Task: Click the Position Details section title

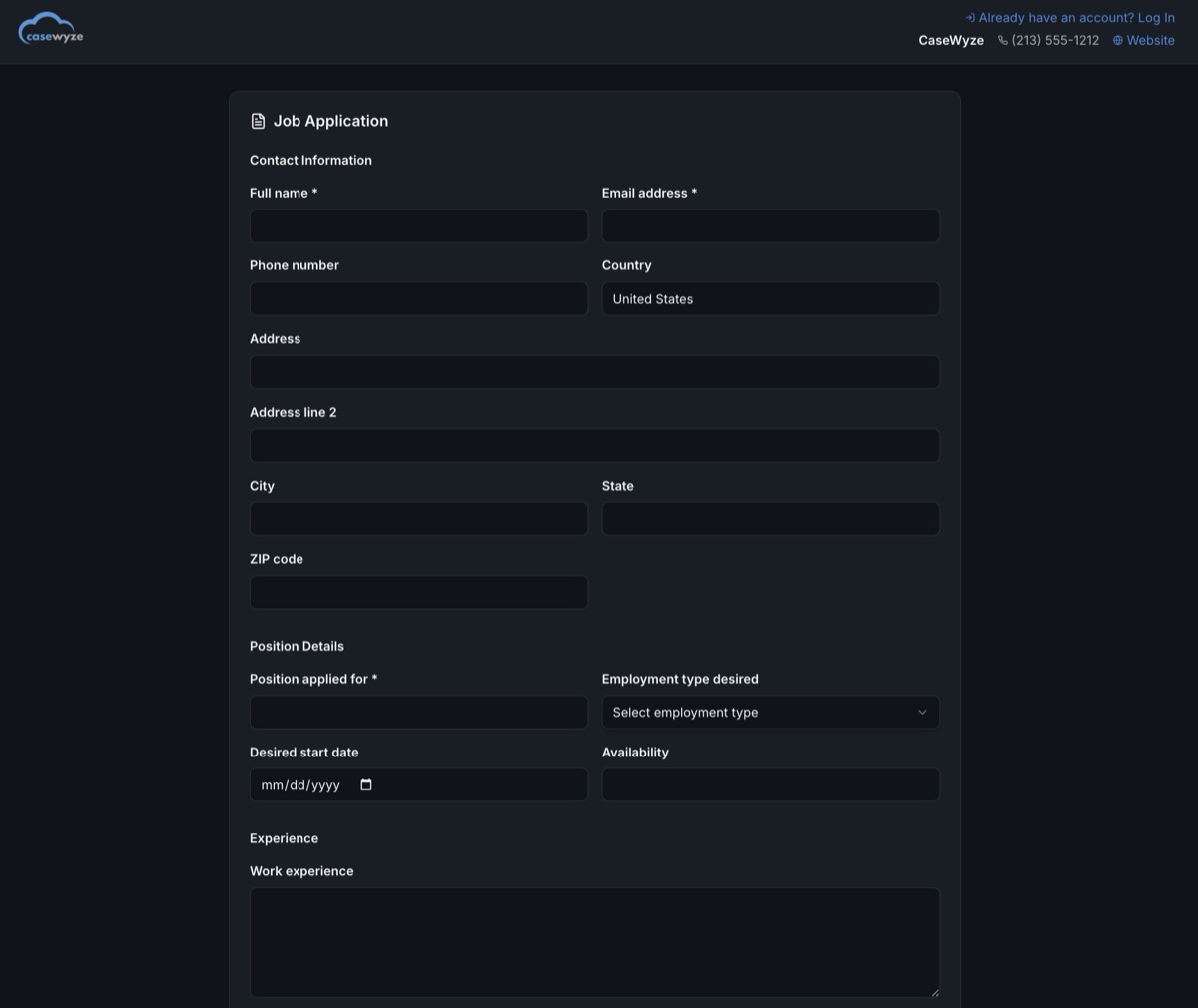Action: click(297, 646)
